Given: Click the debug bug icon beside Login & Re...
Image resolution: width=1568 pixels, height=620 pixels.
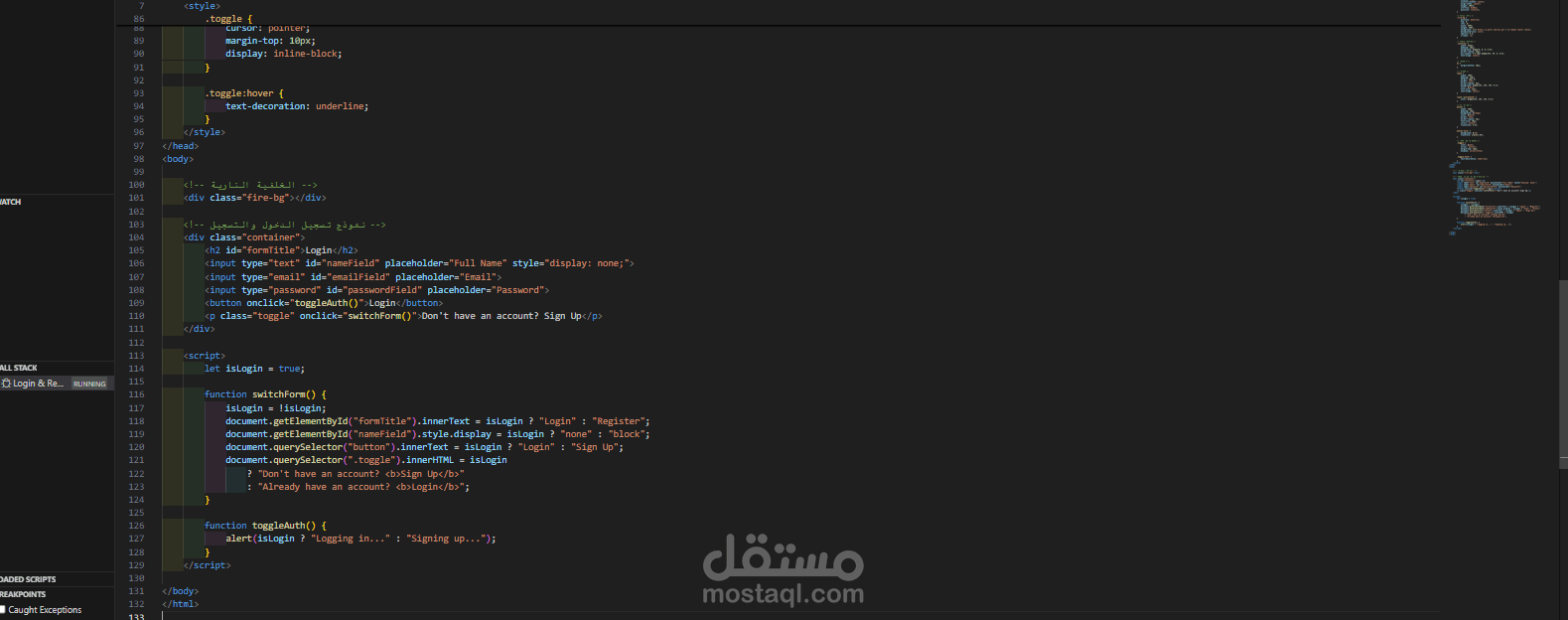Looking at the screenshot, I should point(6,384).
